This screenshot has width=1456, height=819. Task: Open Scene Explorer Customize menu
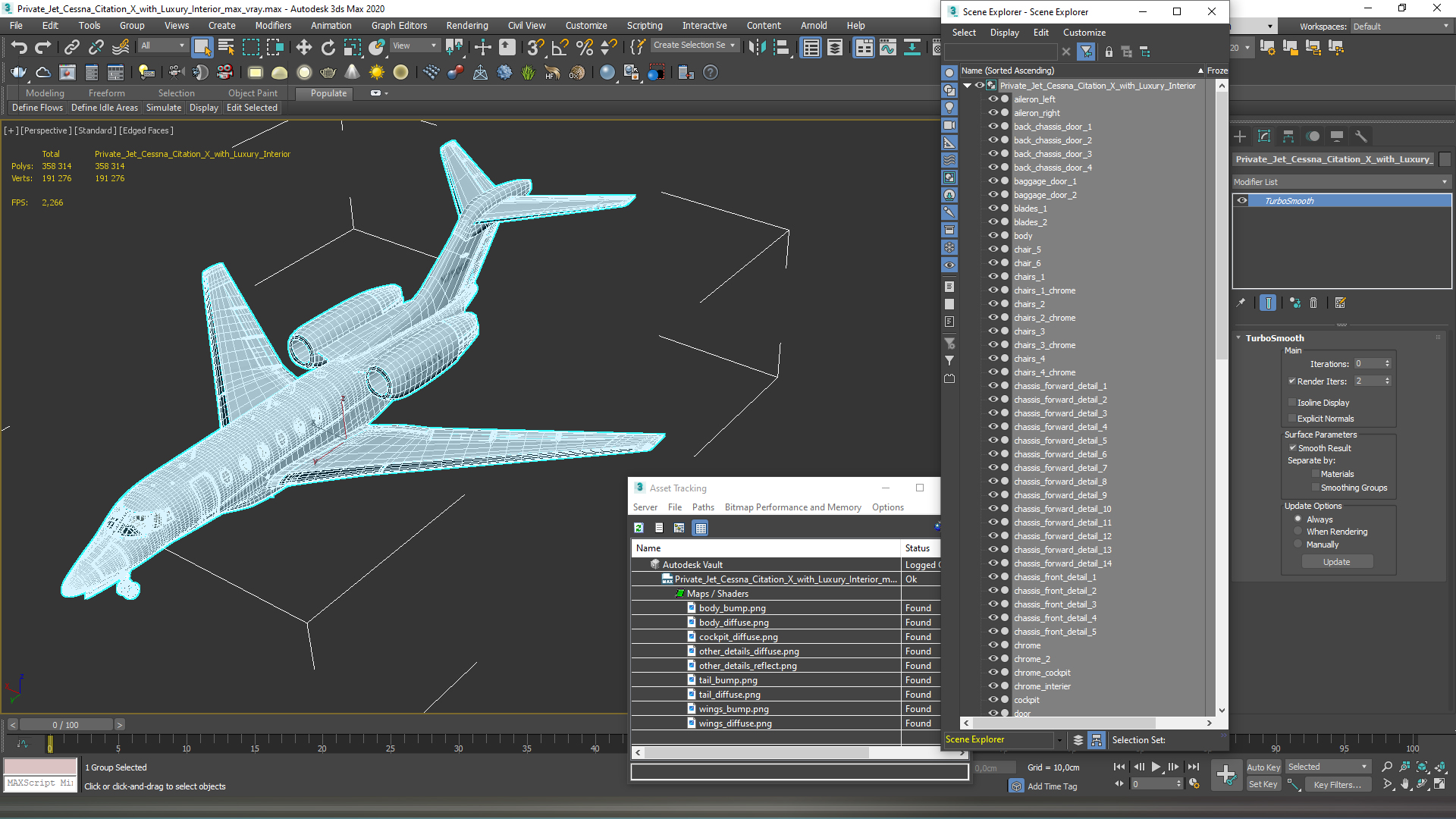(x=1084, y=33)
